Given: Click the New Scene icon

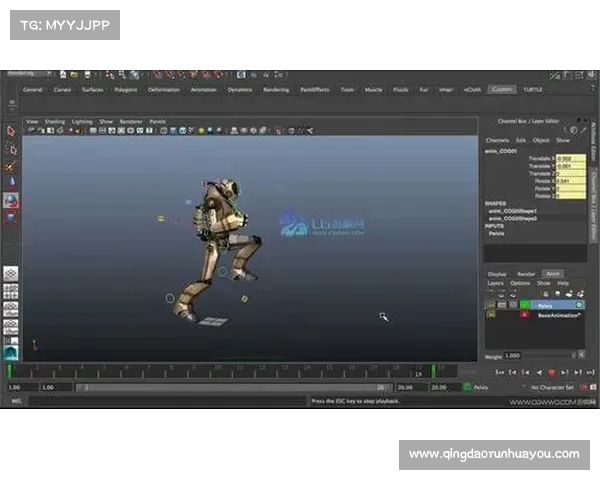Looking at the screenshot, I should (64, 75).
